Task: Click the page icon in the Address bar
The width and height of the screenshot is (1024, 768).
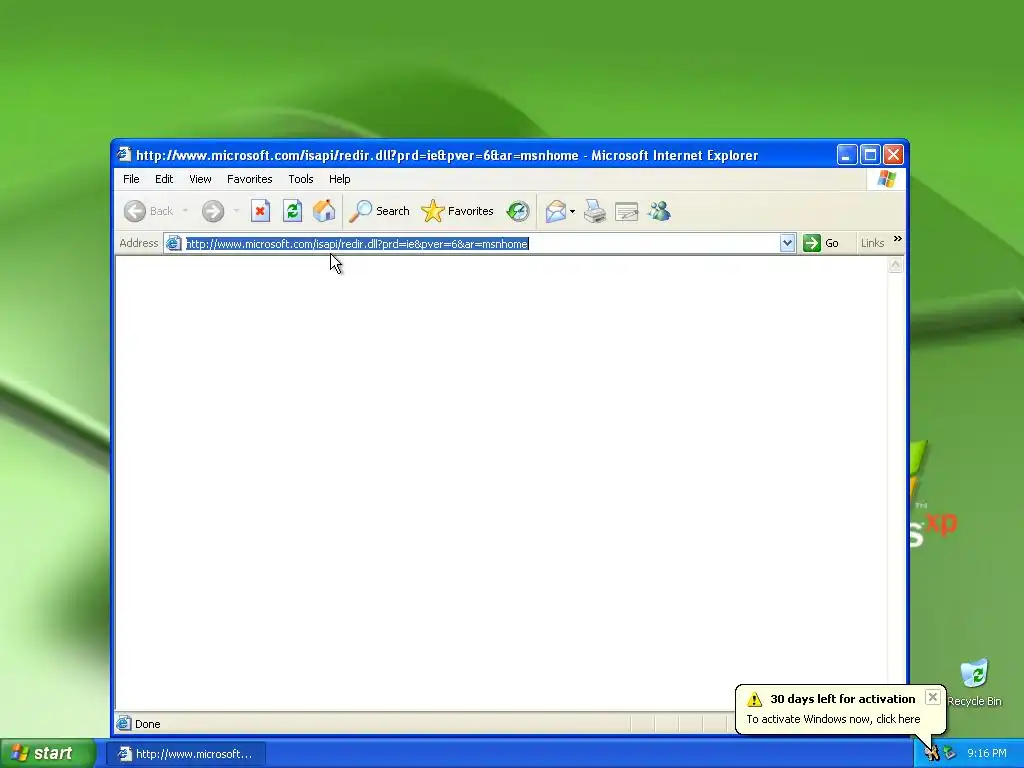Action: (x=173, y=244)
